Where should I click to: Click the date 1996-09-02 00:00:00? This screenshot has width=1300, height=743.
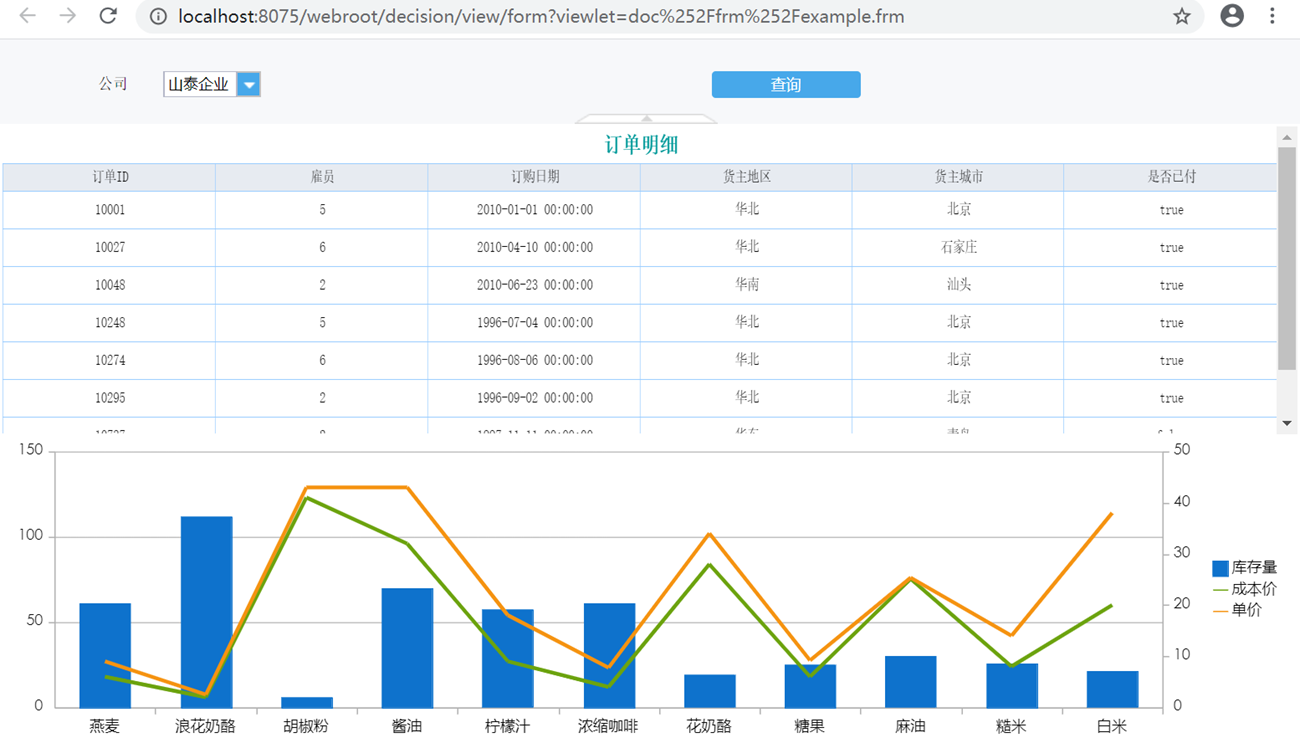coord(535,398)
